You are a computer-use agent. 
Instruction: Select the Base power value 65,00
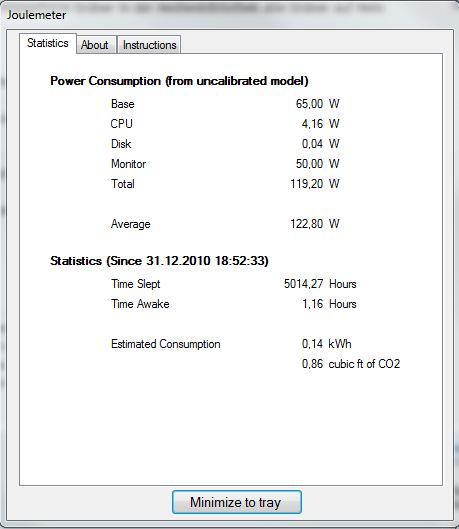309,104
